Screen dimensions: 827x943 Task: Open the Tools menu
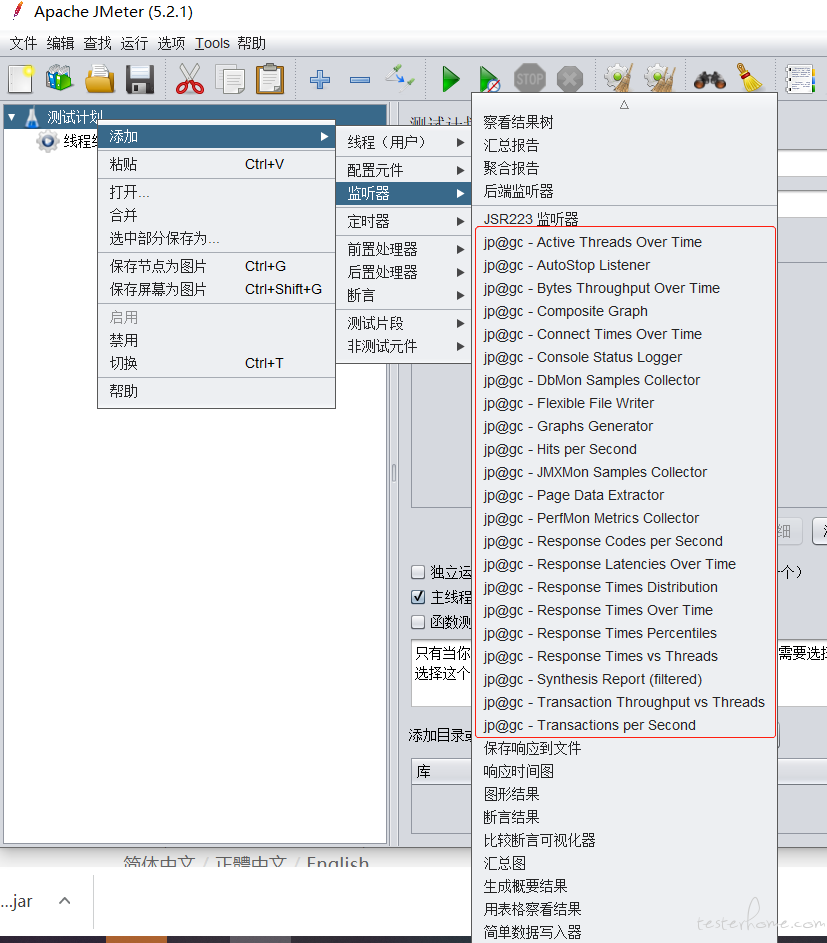click(212, 43)
